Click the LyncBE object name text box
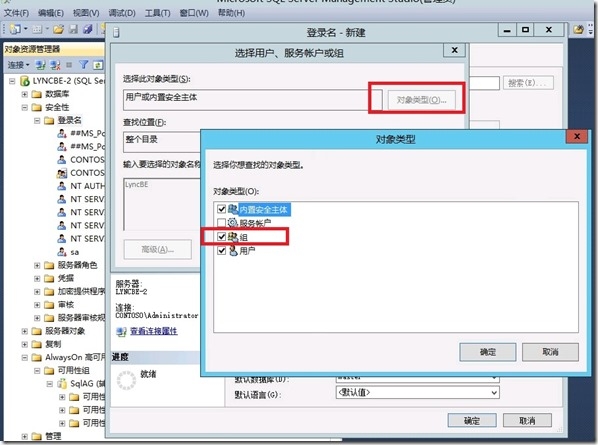Image resolution: width=598 pixels, height=445 pixels. pos(161,204)
